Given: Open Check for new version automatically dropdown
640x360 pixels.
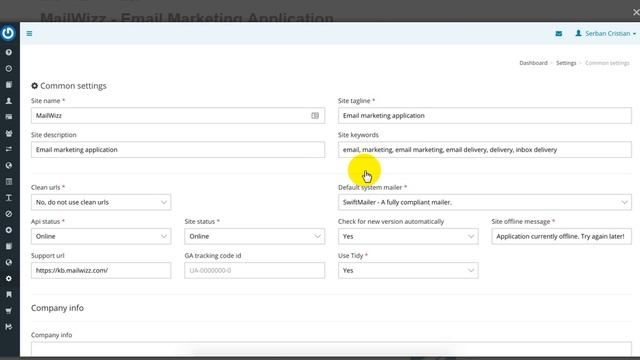Looking at the screenshot, I should pos(408,236).
